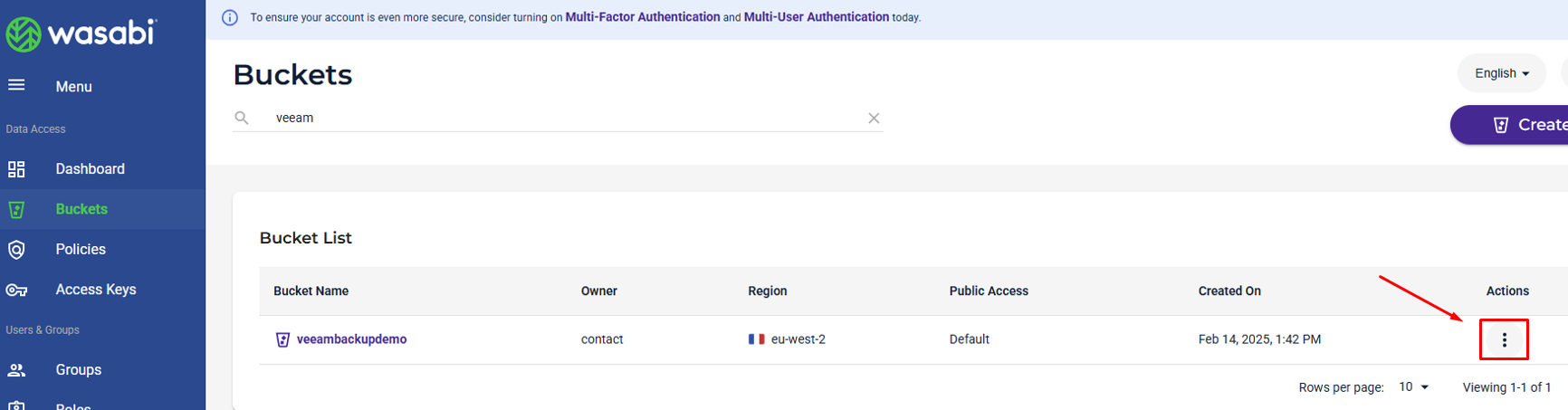This screenshot has width=1568, height=410.
Task: Click the search magnifier icon
Action: [242, 118]
